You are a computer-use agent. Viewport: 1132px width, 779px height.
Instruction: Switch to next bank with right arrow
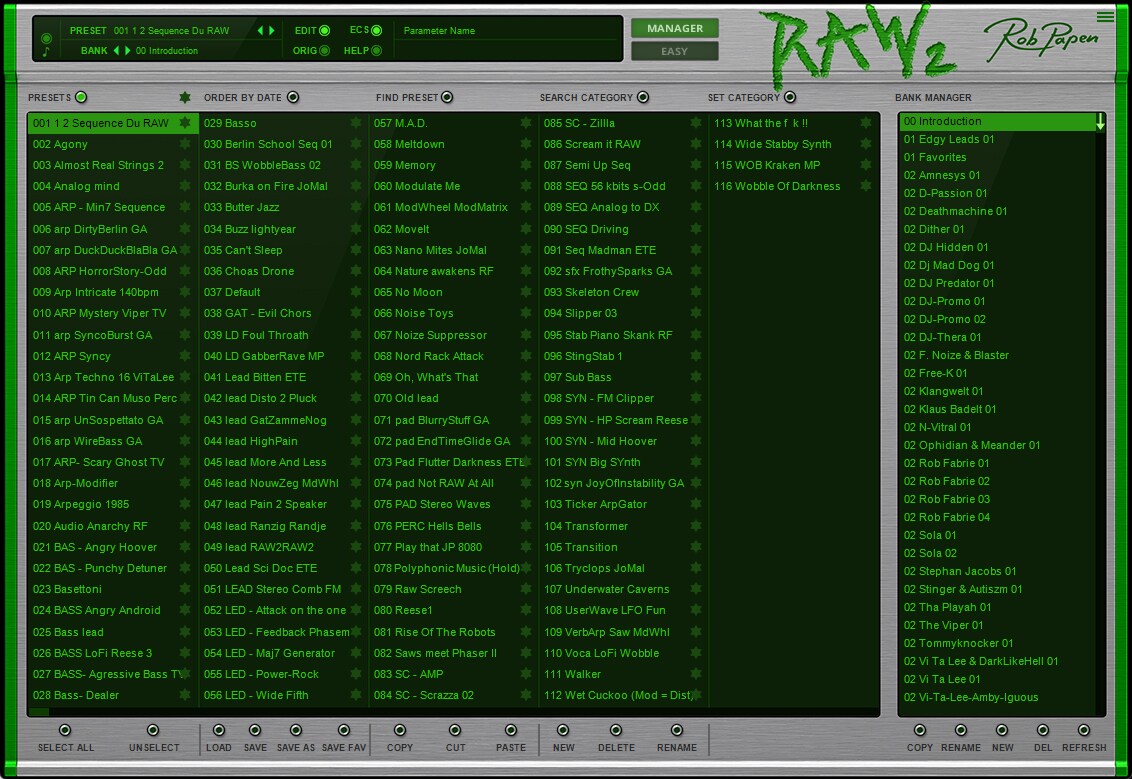(x=127, y=51)
